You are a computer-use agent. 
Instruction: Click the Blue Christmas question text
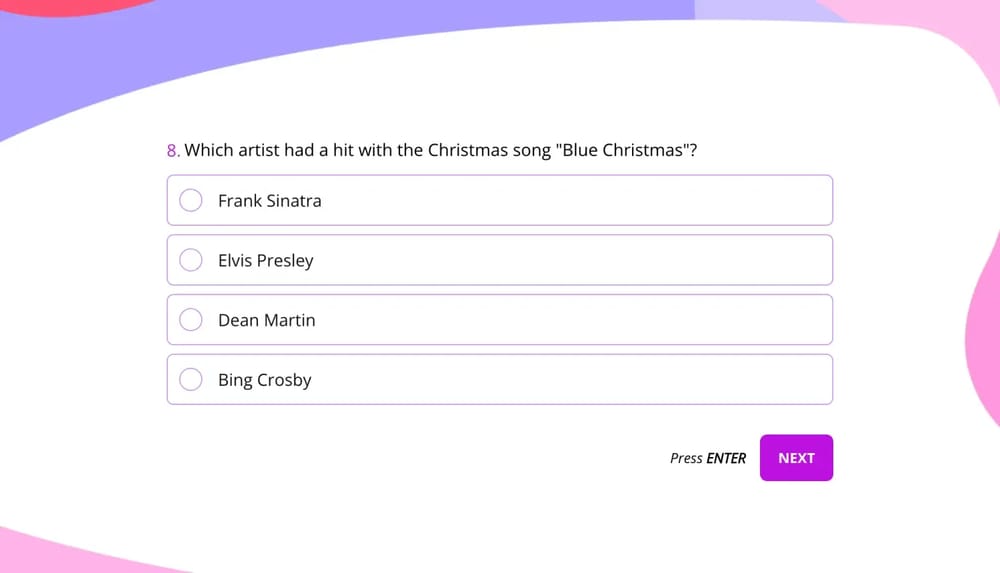(x=440, y=150)
